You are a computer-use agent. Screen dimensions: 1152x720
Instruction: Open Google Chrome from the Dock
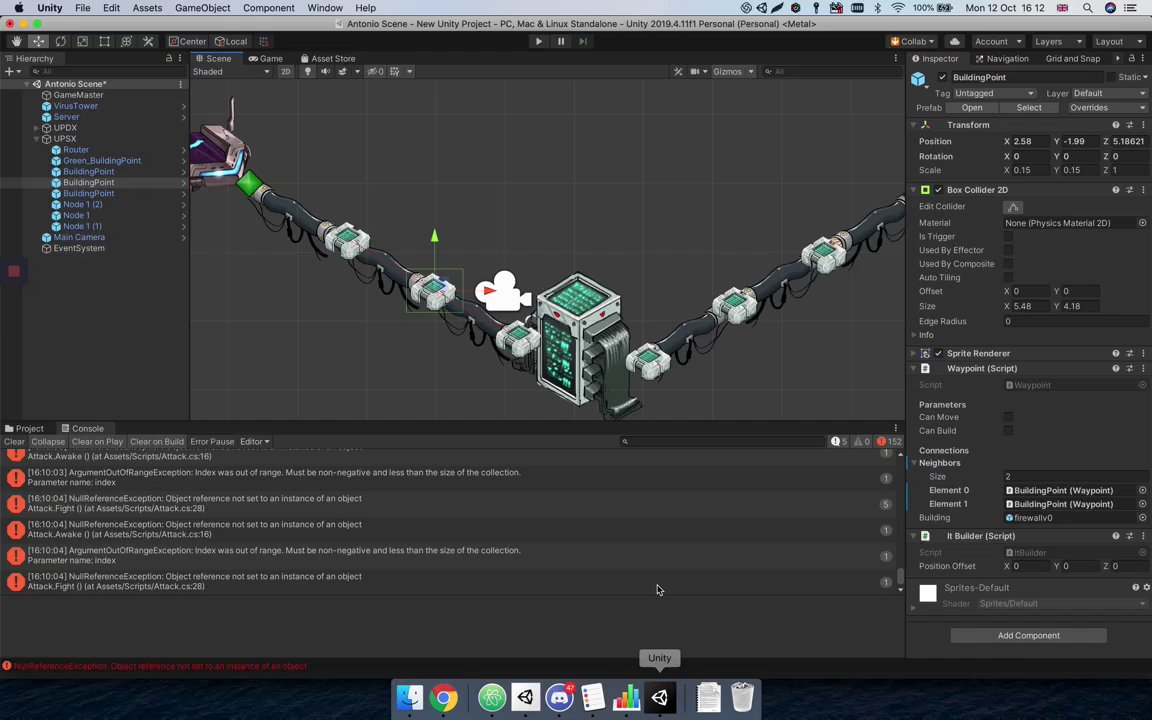click(443, 696)
